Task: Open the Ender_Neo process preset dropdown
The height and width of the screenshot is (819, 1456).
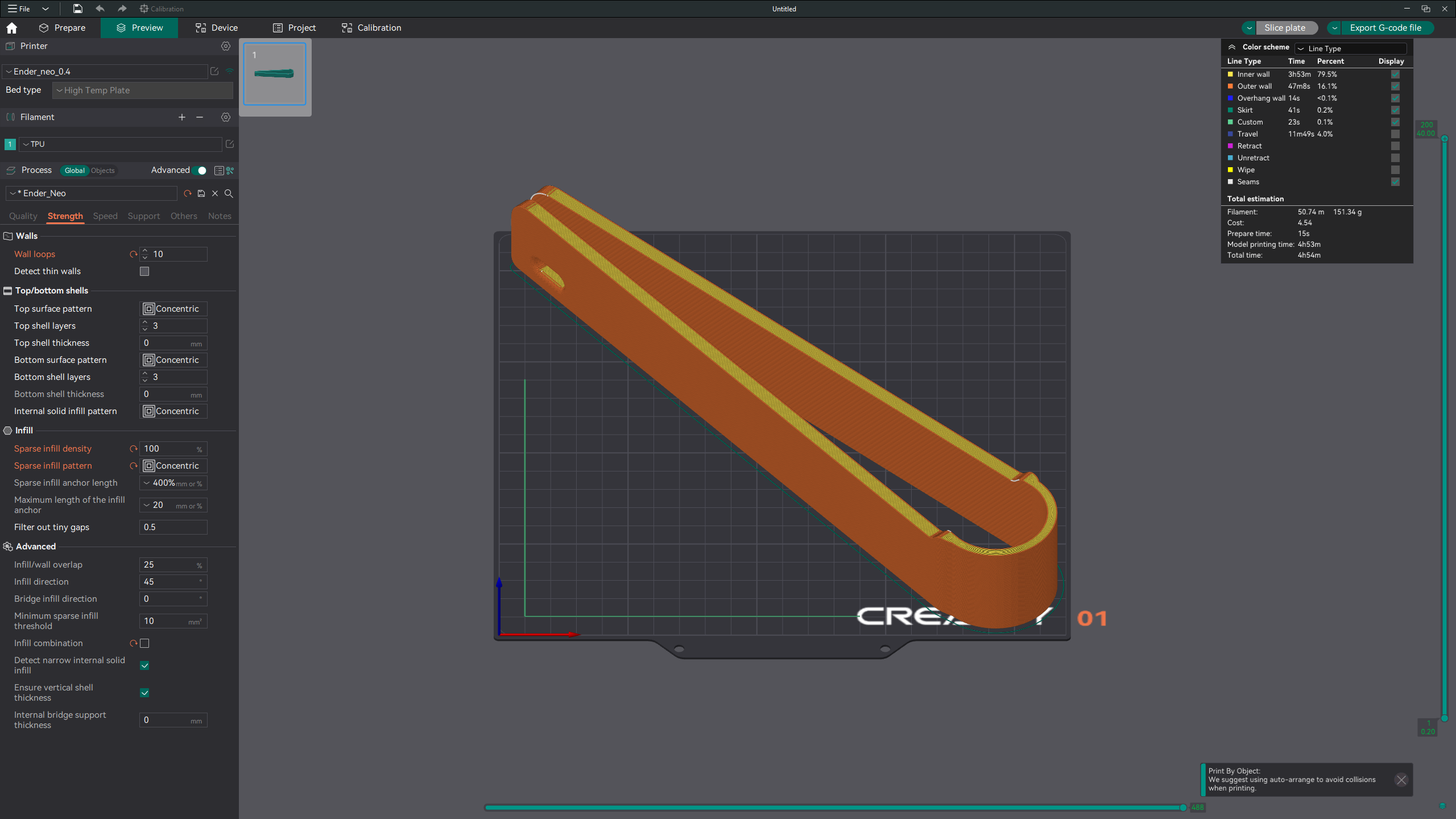Action: (92, 193)
